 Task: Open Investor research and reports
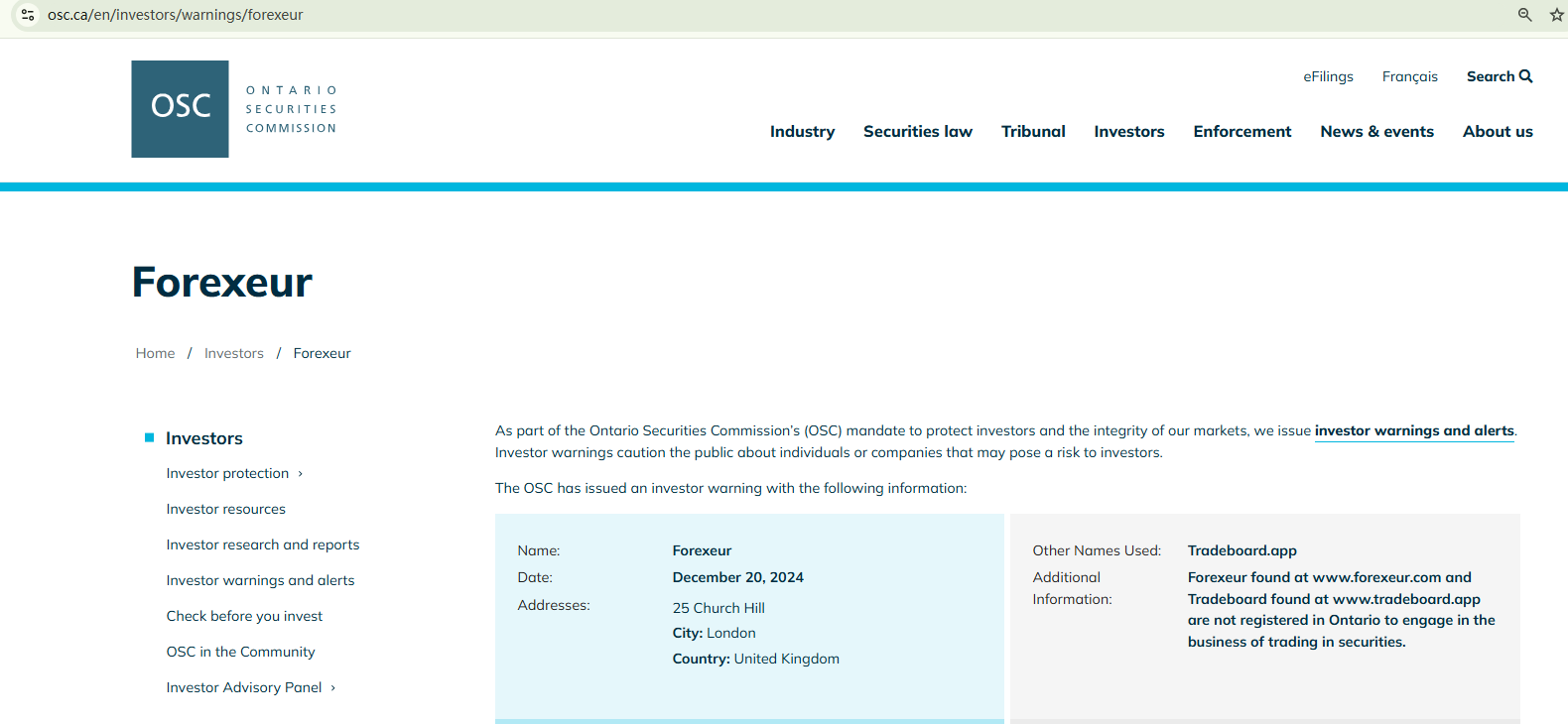(263, 544)
